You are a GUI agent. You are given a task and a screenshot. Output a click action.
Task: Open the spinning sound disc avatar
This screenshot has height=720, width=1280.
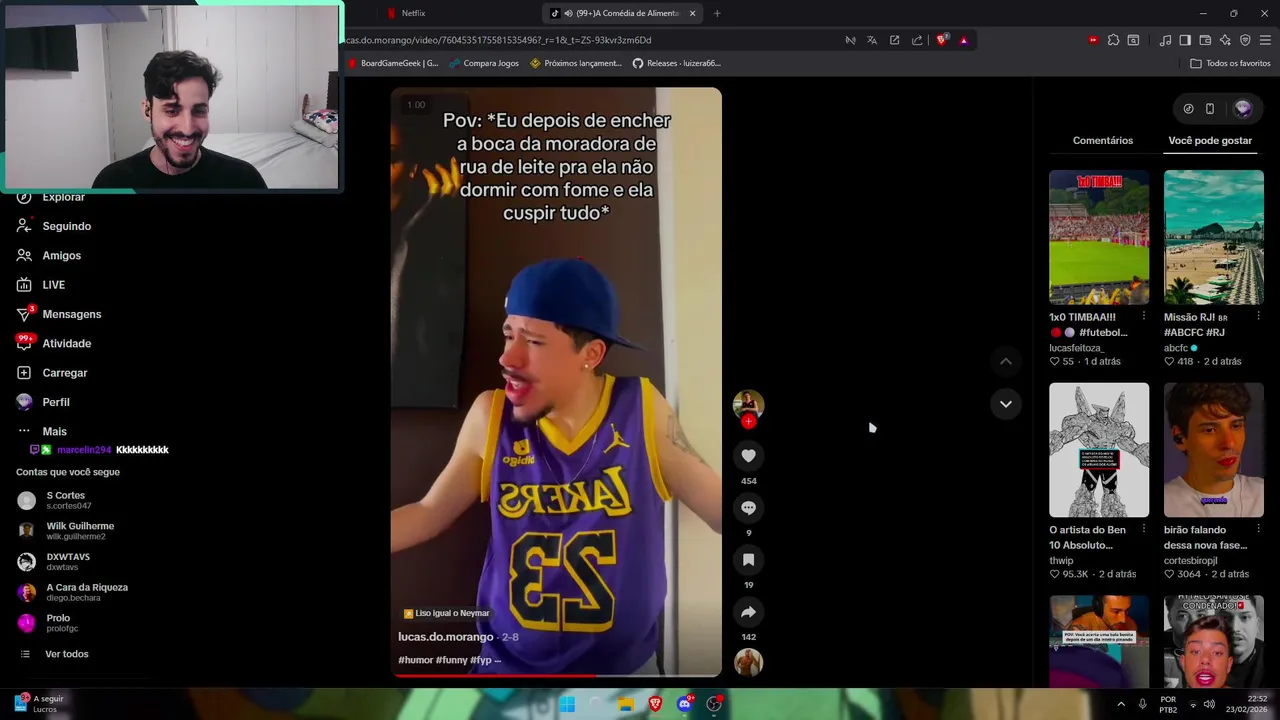click(x=748, y=662)
